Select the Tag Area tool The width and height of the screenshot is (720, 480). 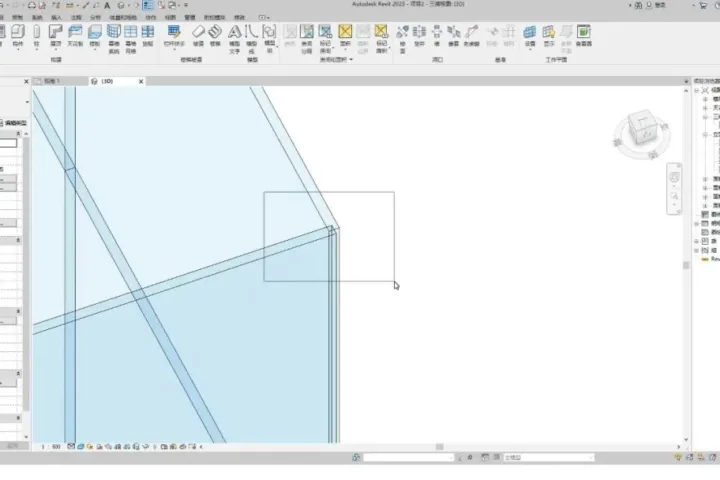382,39
